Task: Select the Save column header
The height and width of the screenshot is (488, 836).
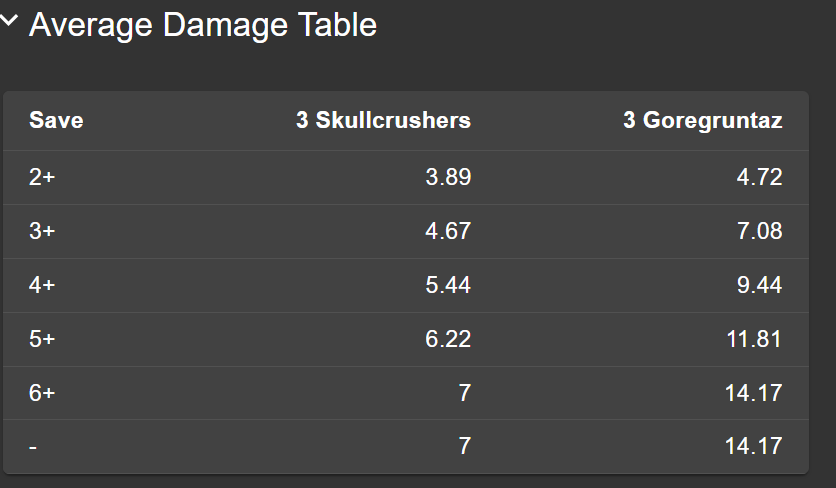Action: 56,121
